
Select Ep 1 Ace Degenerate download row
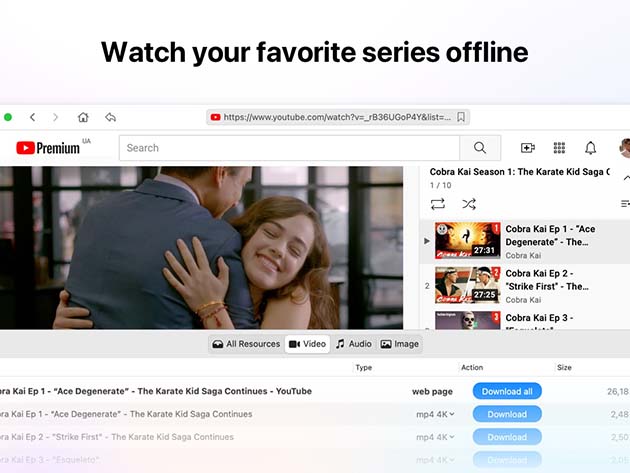[315, 414]
